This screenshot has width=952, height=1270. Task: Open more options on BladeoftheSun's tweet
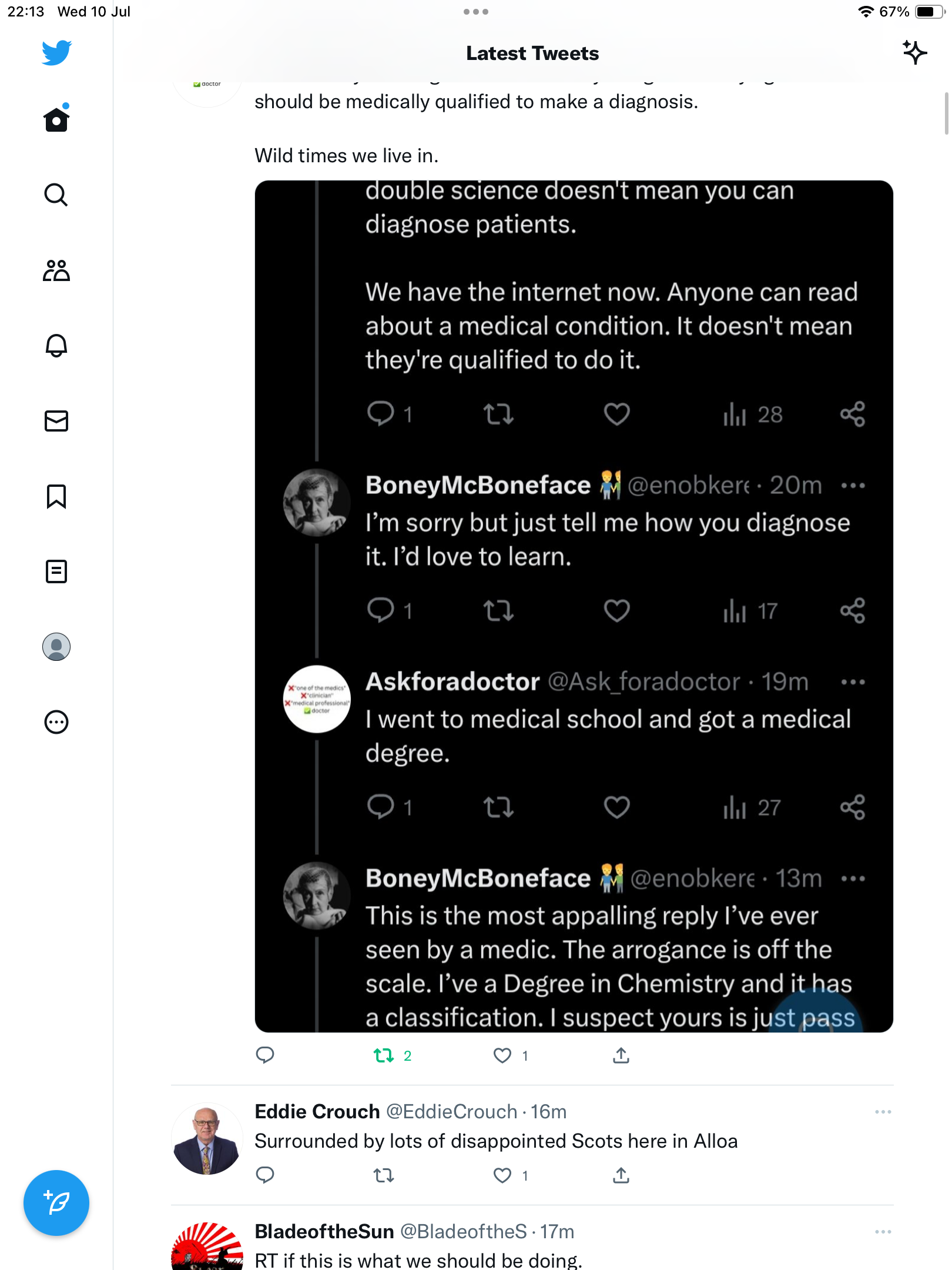pos(883,1232)
